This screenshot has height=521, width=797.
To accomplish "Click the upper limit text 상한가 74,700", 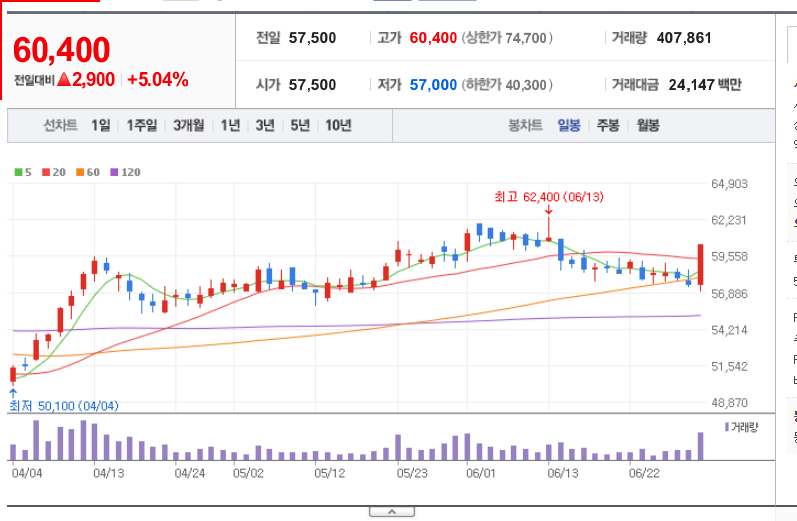I will pos(507,38).
